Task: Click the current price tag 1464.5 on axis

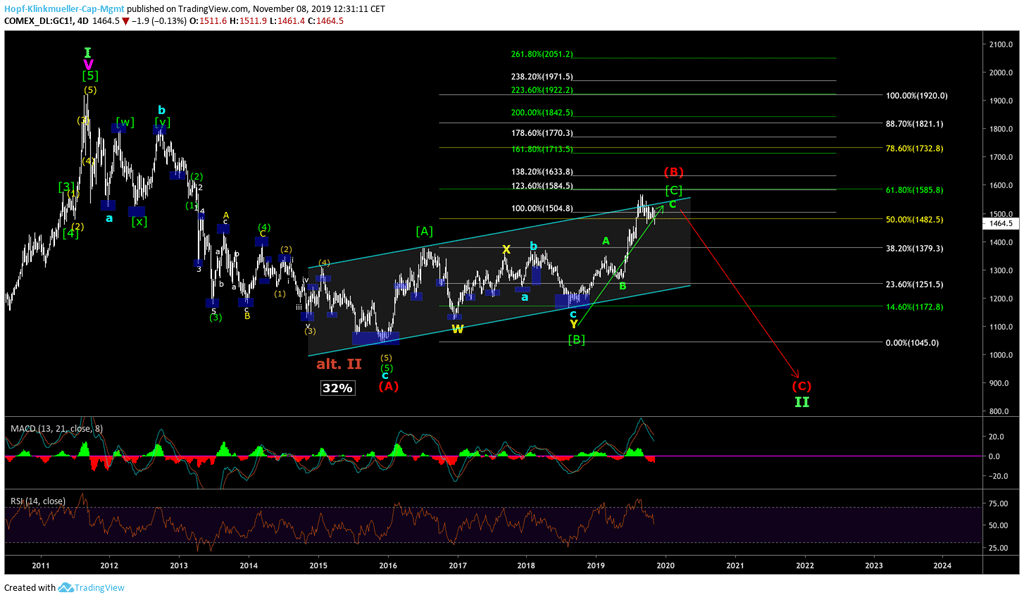Action: point(1000,223)
